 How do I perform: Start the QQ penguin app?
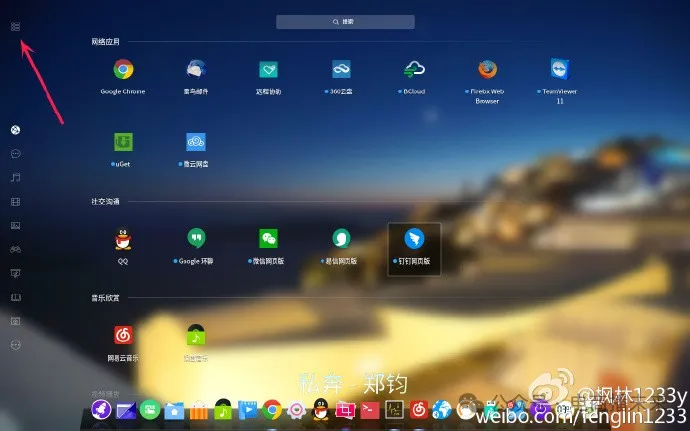coord(123,239)
